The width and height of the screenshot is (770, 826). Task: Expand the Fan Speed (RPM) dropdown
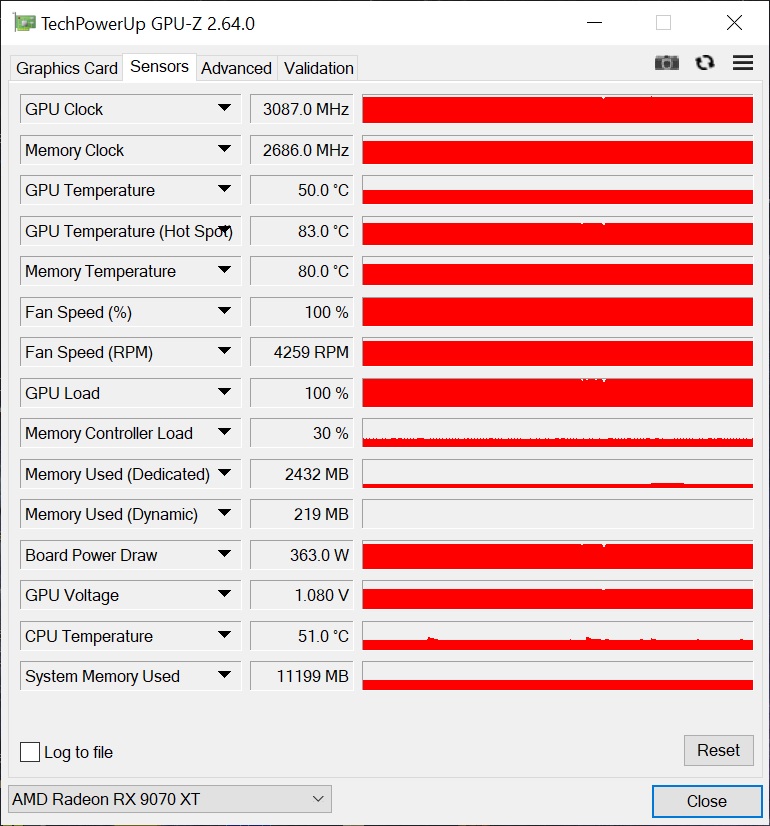pos(224,352)
